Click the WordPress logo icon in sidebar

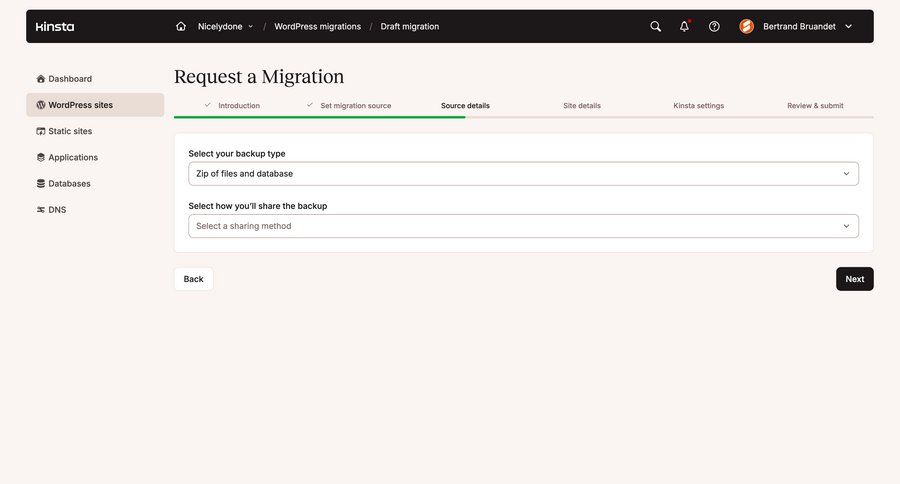tap(41, 105)
